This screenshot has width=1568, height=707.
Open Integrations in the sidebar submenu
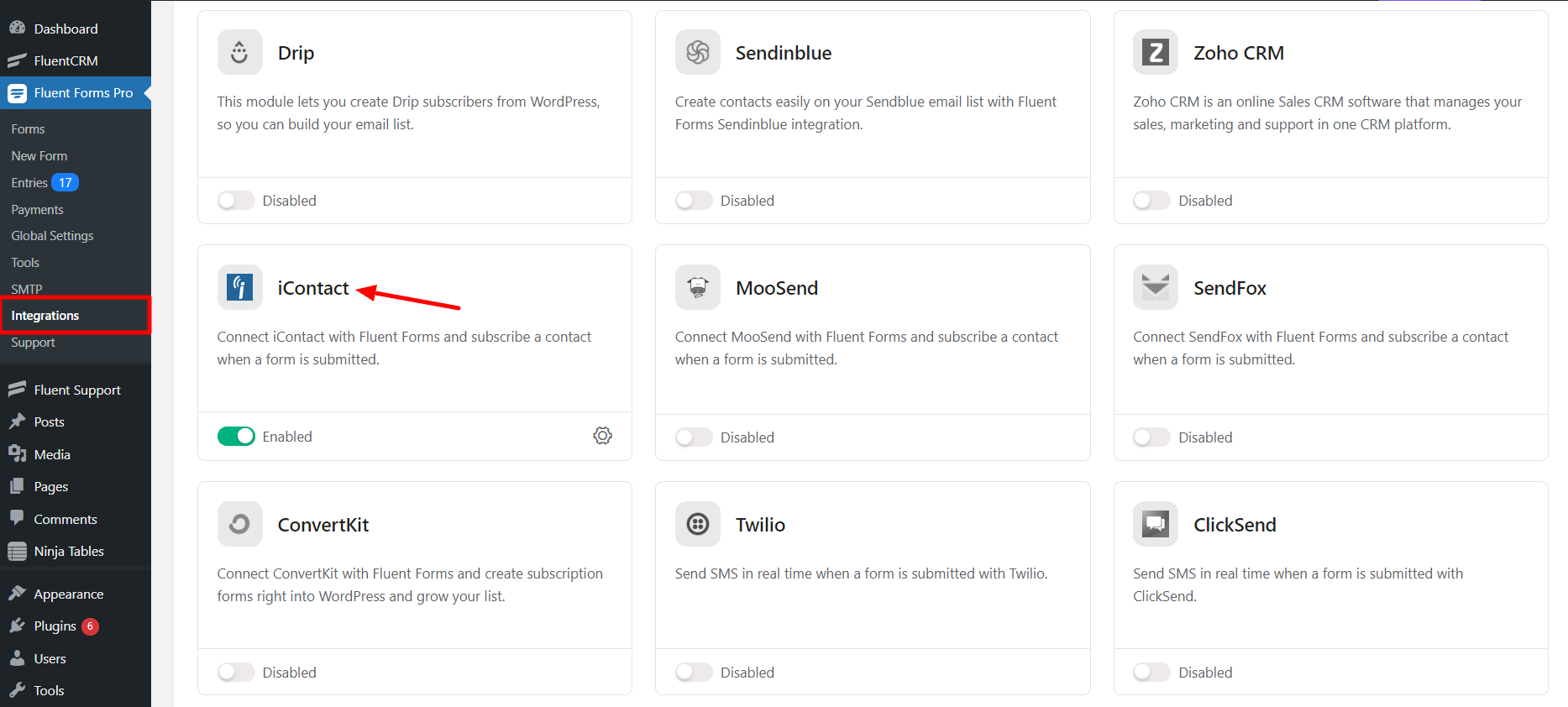pyautogui.click(x=45, y=316)
